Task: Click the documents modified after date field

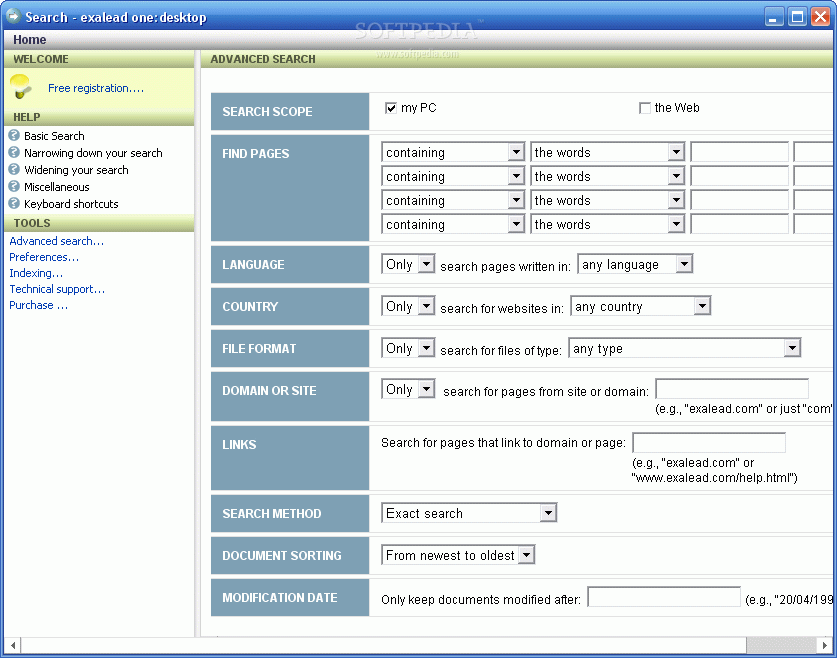Action: (x=664, y=597)
